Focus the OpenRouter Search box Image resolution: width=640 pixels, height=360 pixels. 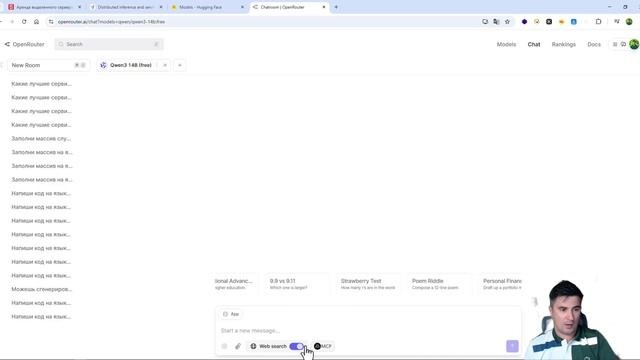point(109,44)
